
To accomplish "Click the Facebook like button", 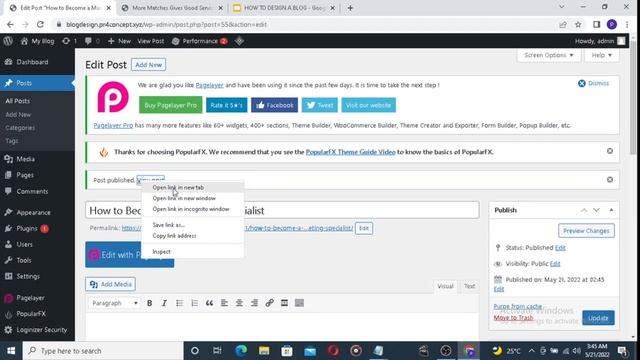I will point(274,105).
